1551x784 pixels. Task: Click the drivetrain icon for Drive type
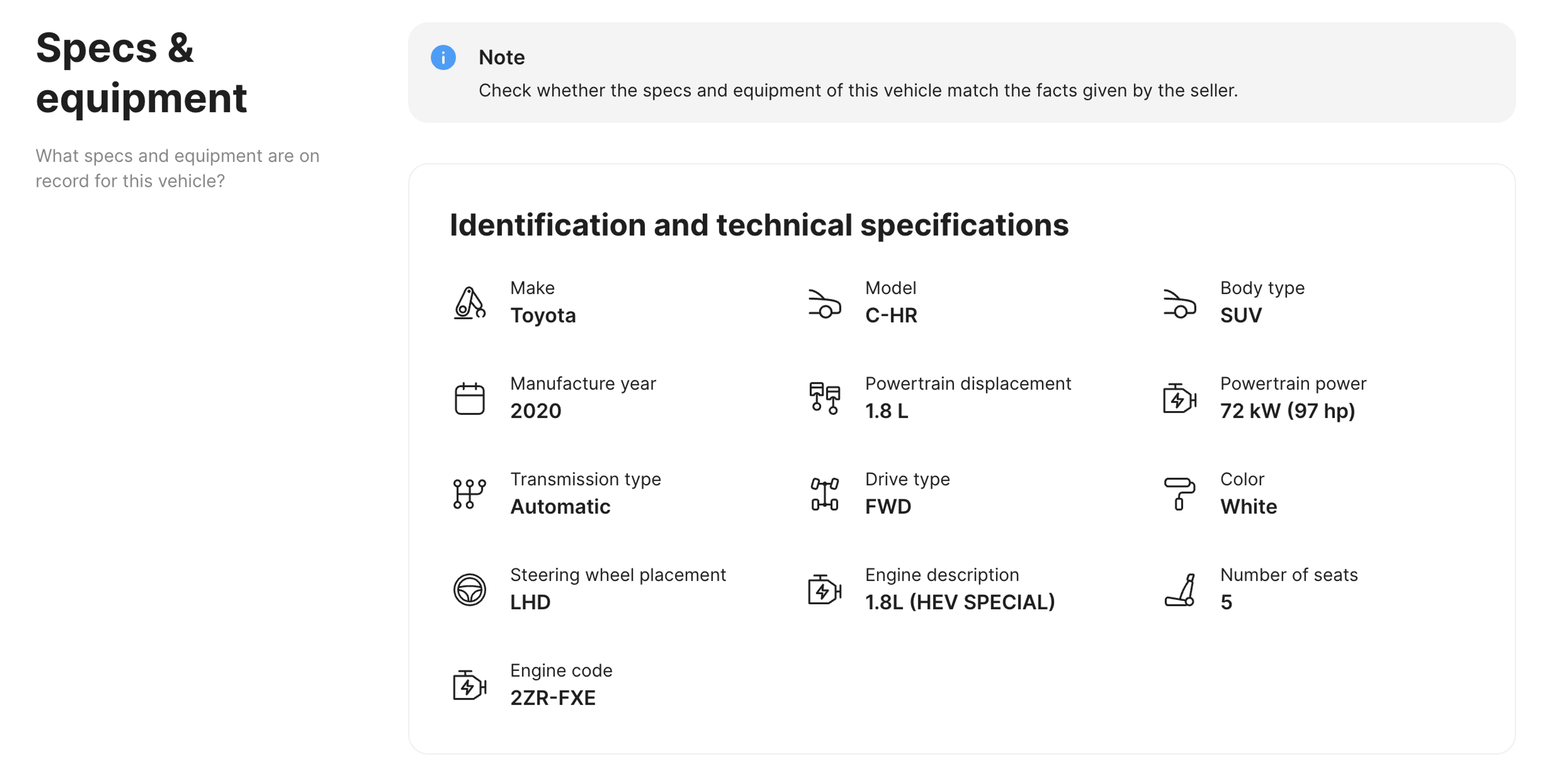(x=824, y=494)
